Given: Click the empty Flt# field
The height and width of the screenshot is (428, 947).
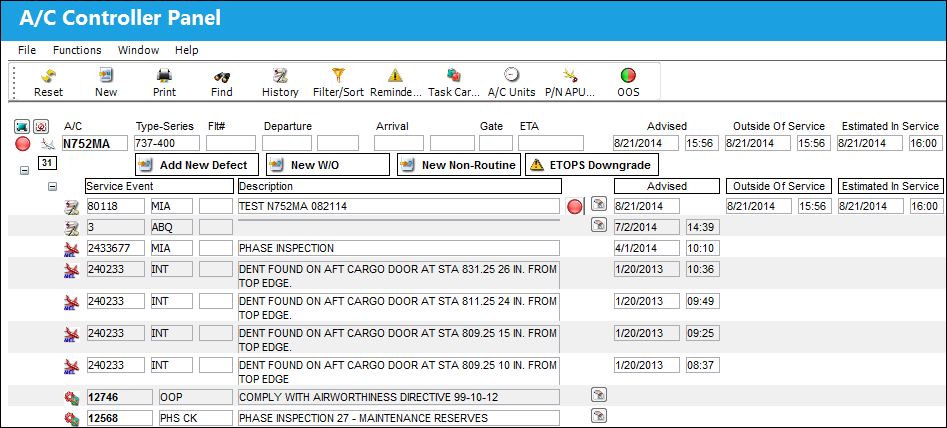Looking at the screenshot, I should [x=231, y=144].
